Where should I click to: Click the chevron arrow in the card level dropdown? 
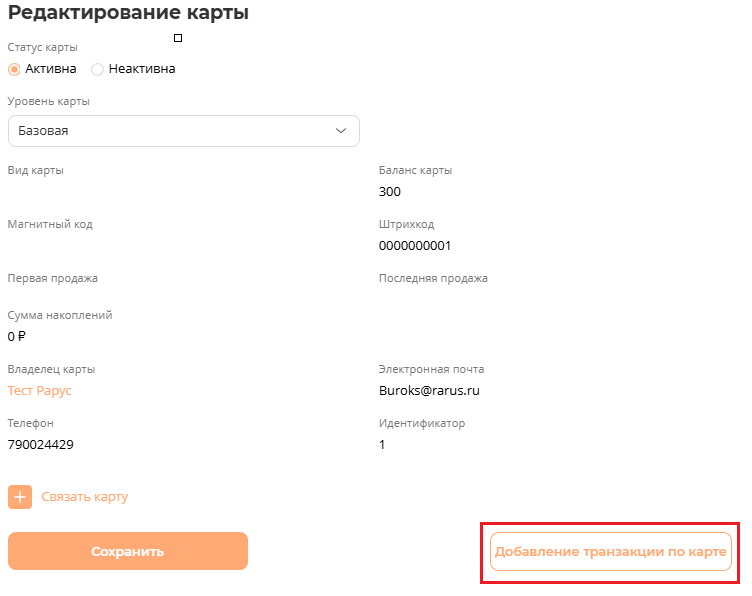[x=341, y=131]
